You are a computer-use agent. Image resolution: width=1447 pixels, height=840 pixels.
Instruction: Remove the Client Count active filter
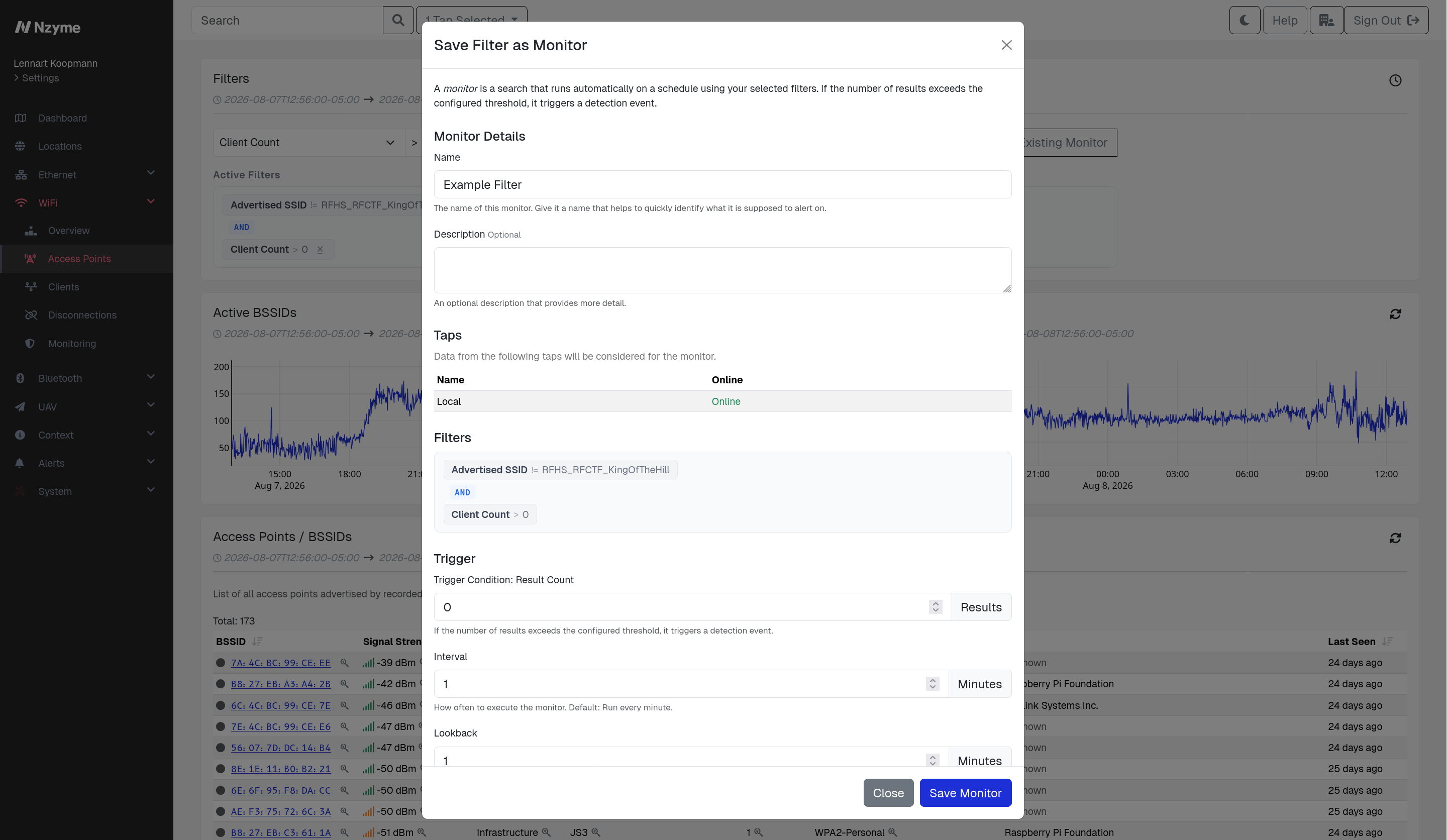321,249
